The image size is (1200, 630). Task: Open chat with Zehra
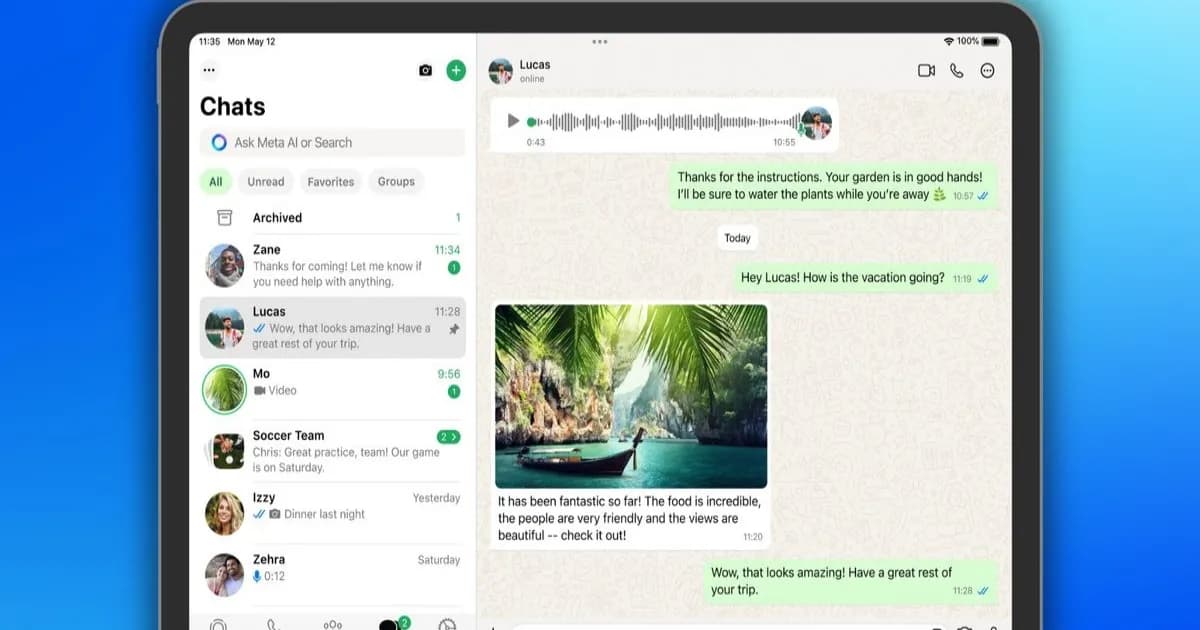333,575
